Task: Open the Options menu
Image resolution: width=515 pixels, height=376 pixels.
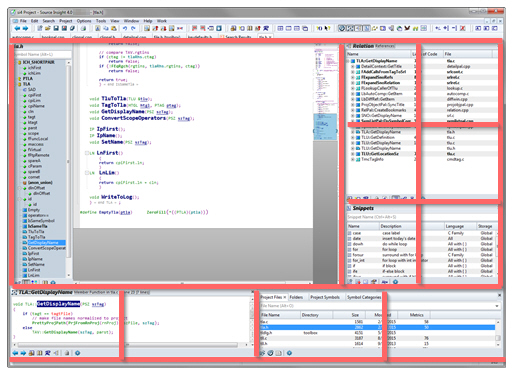Action: [84, 21]
